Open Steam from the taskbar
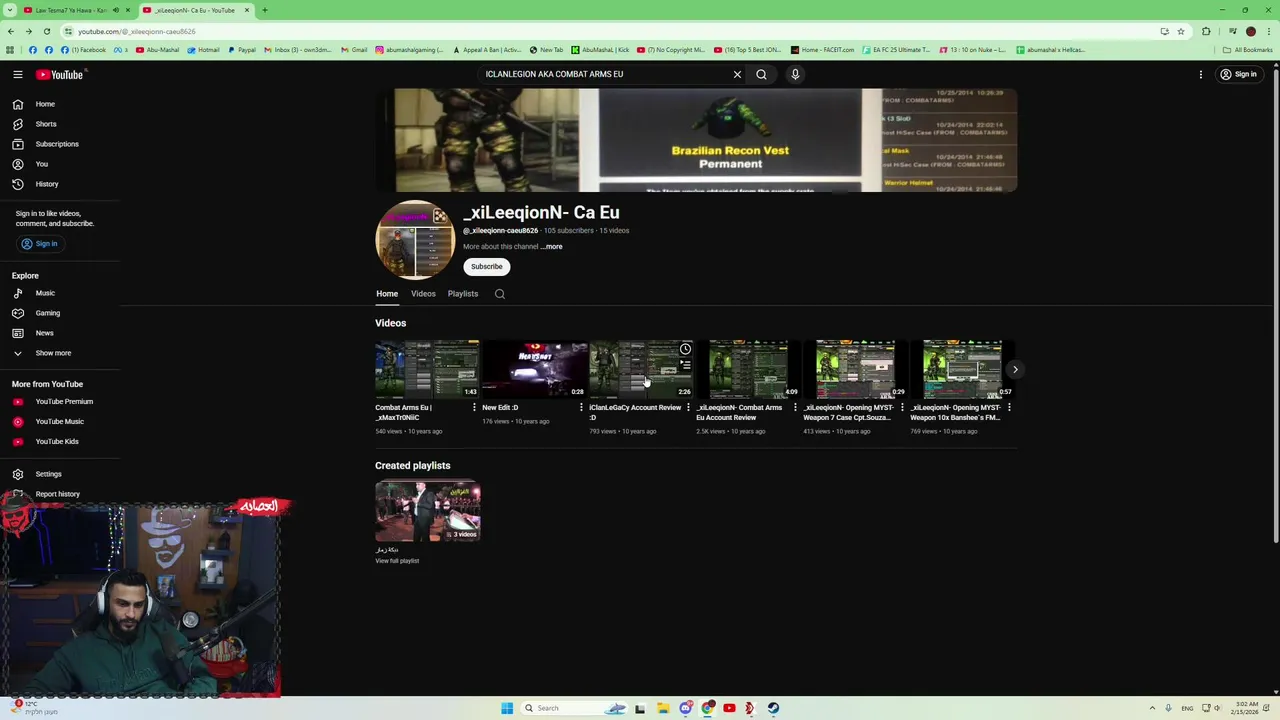 pyautogui.click(x=773, y=708)
